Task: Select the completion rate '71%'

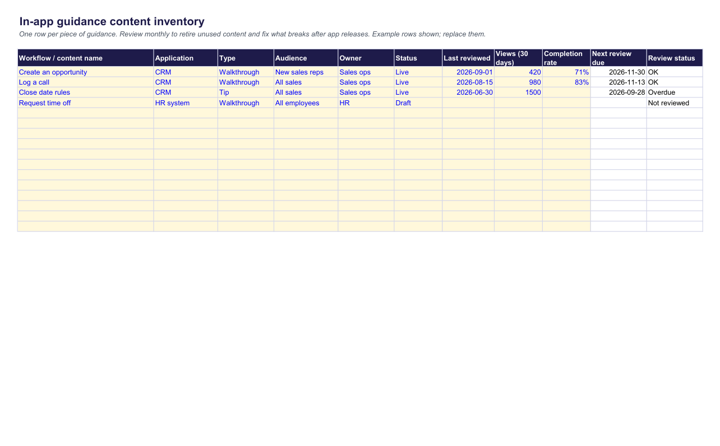Action: 566,72
